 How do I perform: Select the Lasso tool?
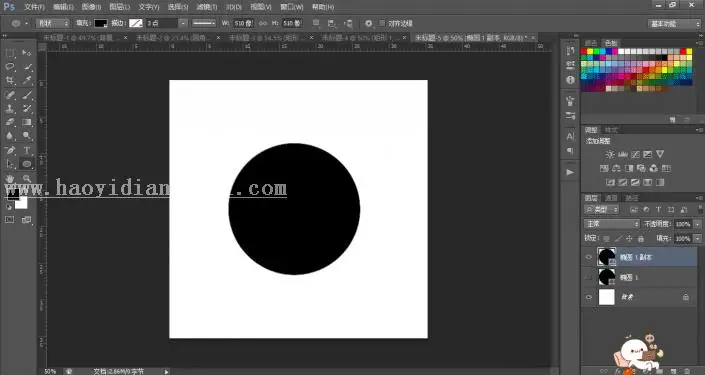10,67
